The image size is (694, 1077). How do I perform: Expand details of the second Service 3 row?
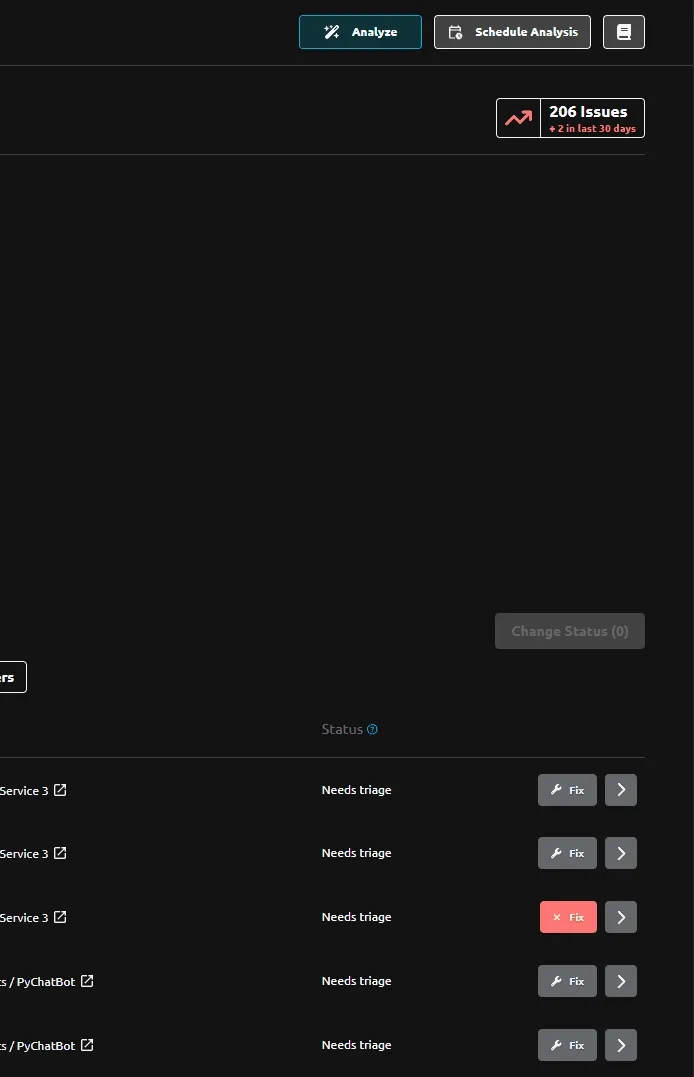click(620, 853)
